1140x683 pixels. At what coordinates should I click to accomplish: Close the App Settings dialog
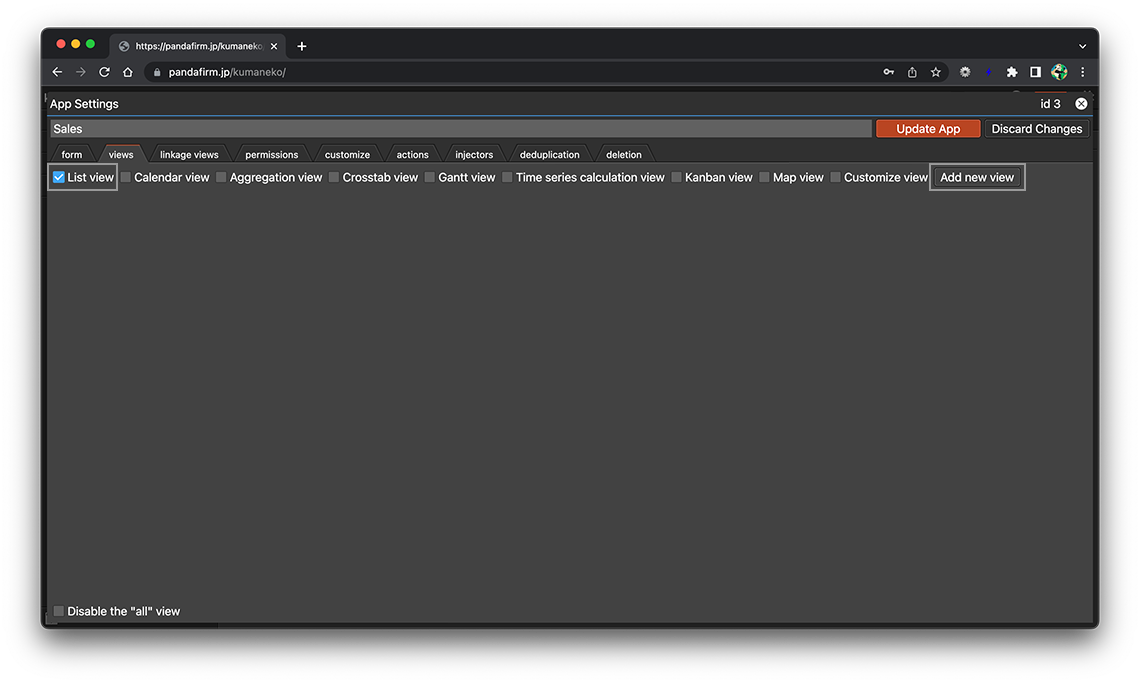tap(1081, 104)
